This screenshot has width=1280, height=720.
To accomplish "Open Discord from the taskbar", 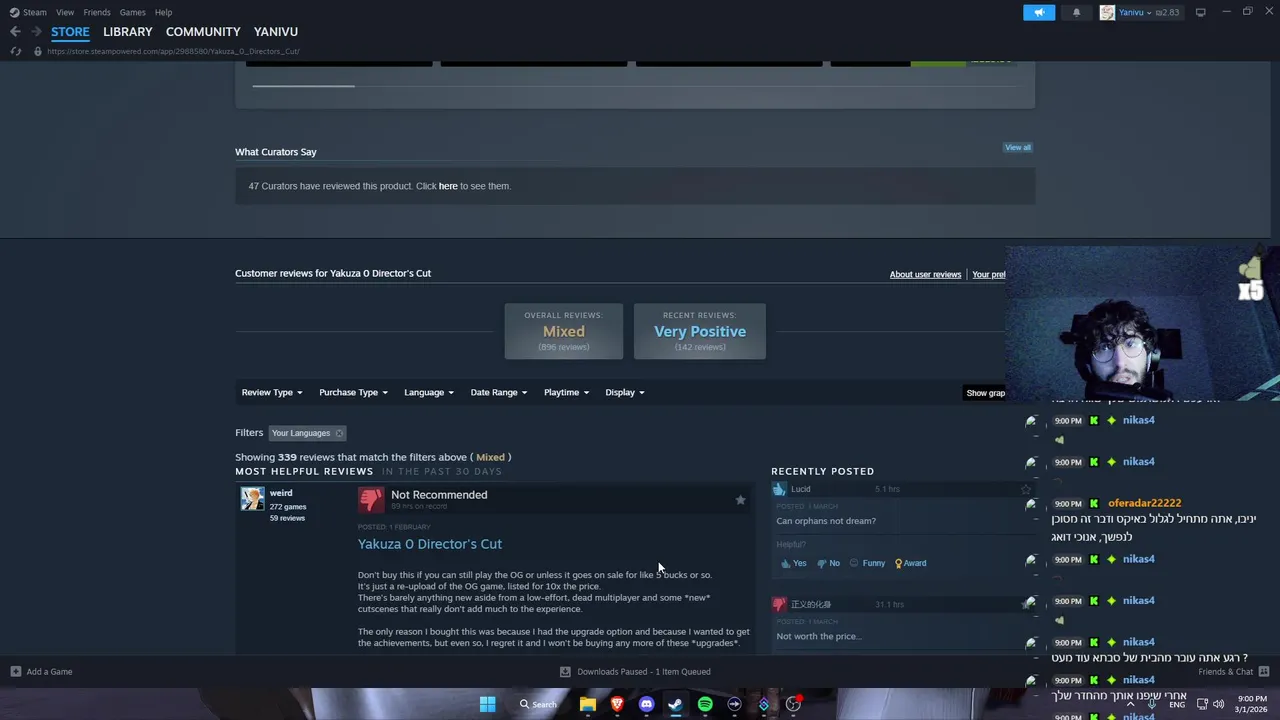I will click(x=646, y=704).
